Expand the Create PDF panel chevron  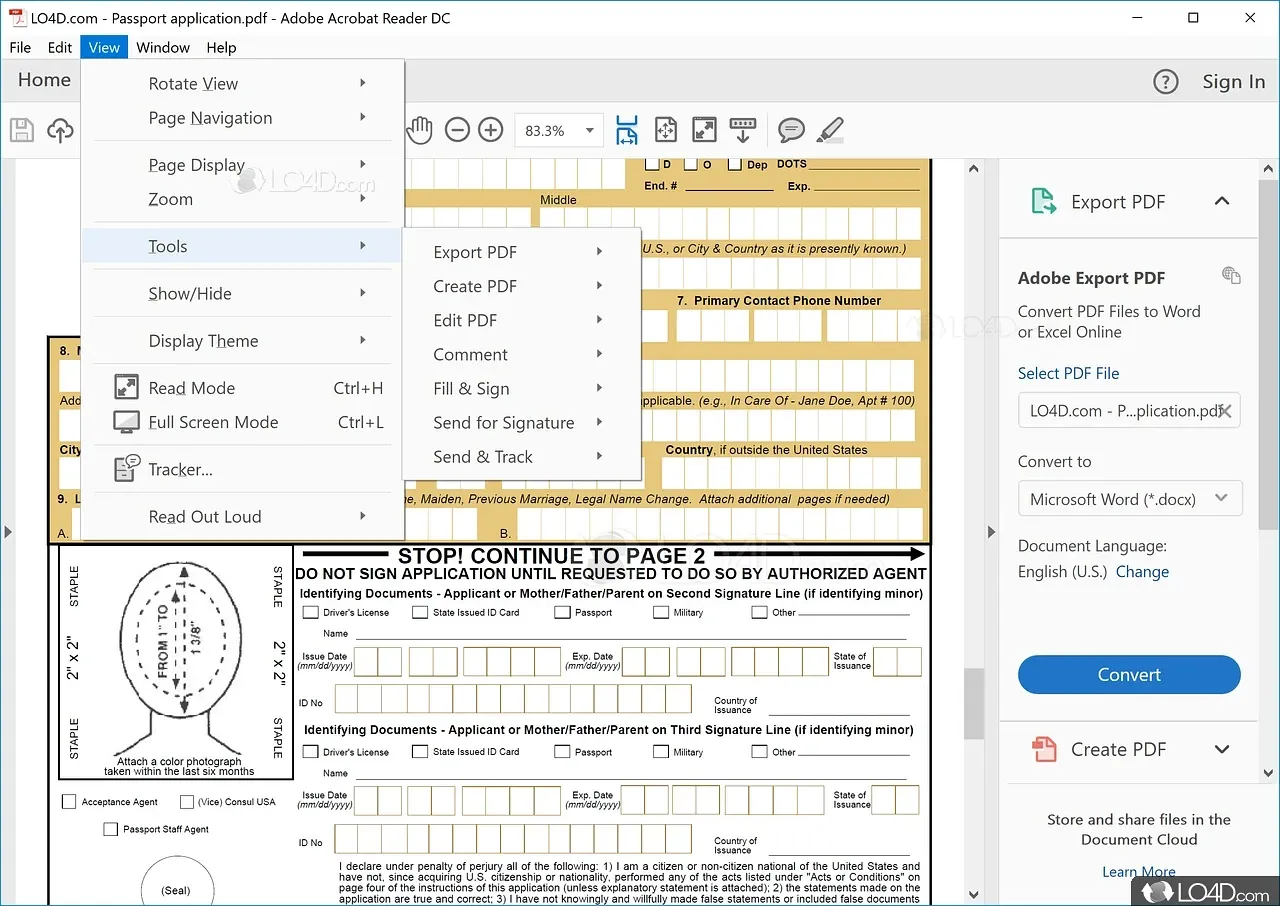coord(1221,749)
